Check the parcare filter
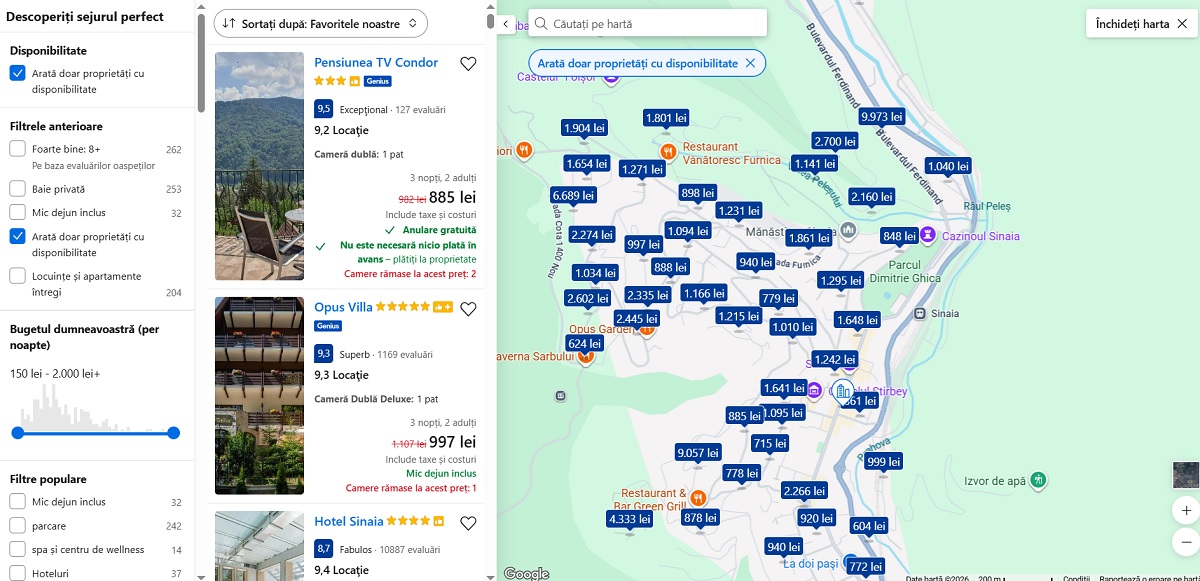Image resolution: width=1200 pixels, height=581 pixels. [18, 525]
